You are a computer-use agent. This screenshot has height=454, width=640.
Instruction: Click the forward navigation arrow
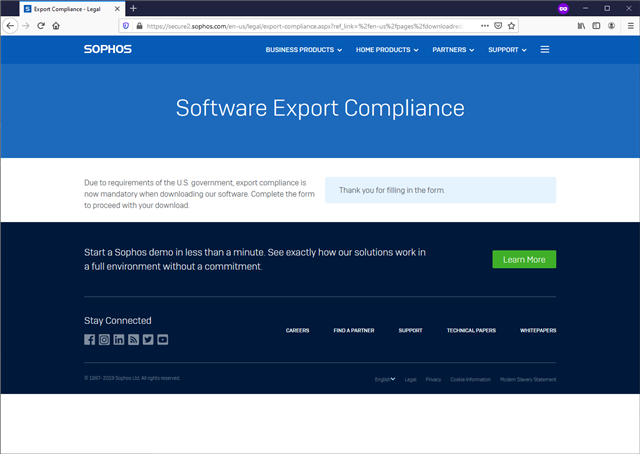[26, 26]
